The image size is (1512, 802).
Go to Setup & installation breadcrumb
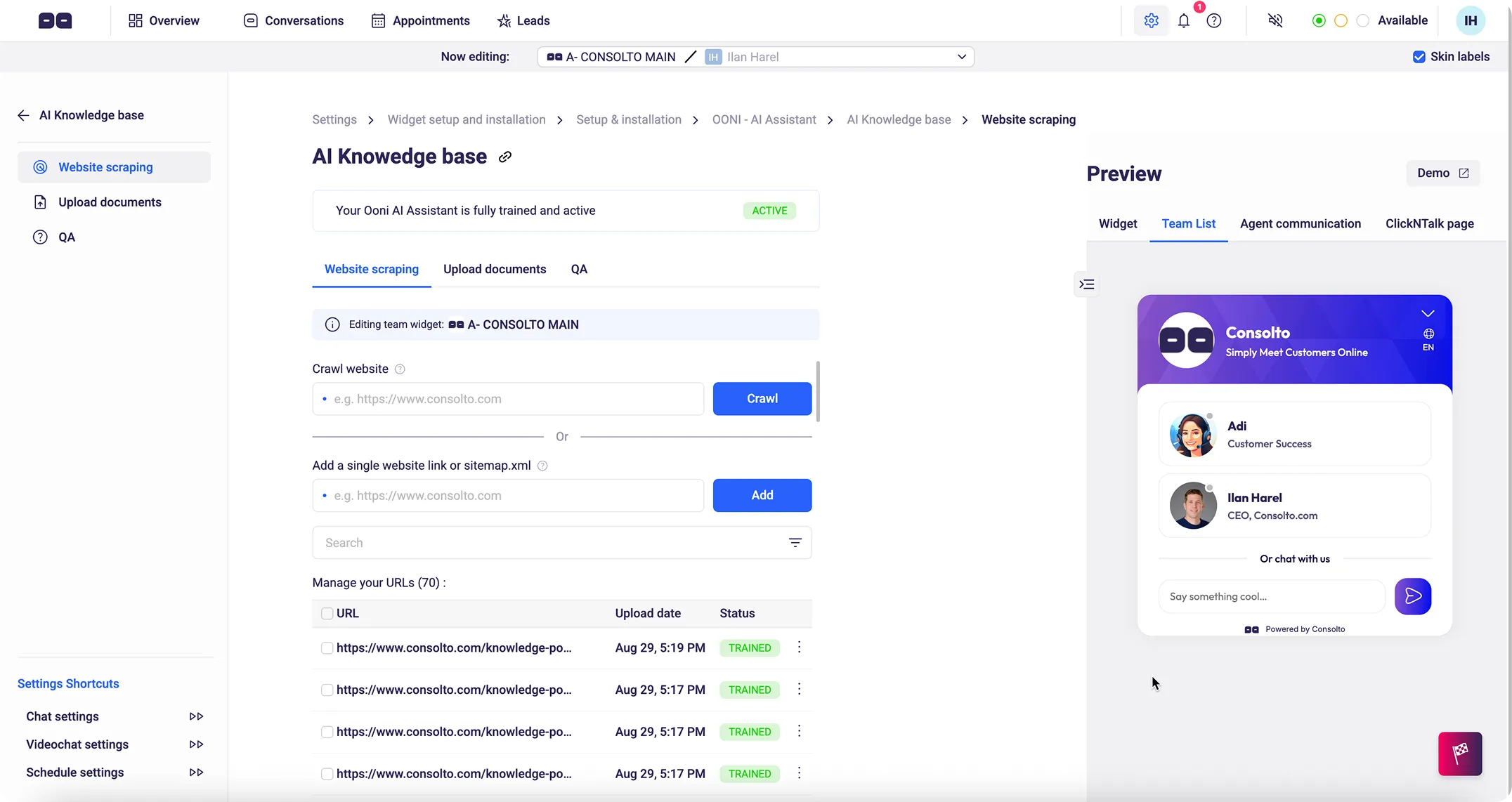[x=629, y=119]
